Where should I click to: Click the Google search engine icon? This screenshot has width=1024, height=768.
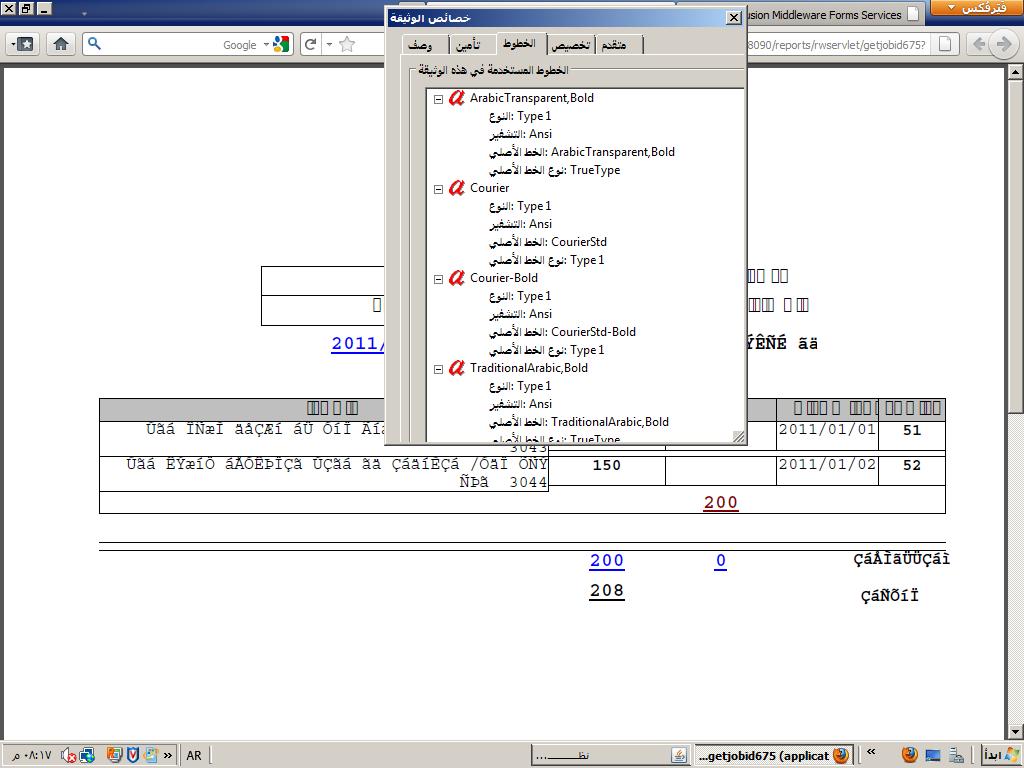point(280,44)
